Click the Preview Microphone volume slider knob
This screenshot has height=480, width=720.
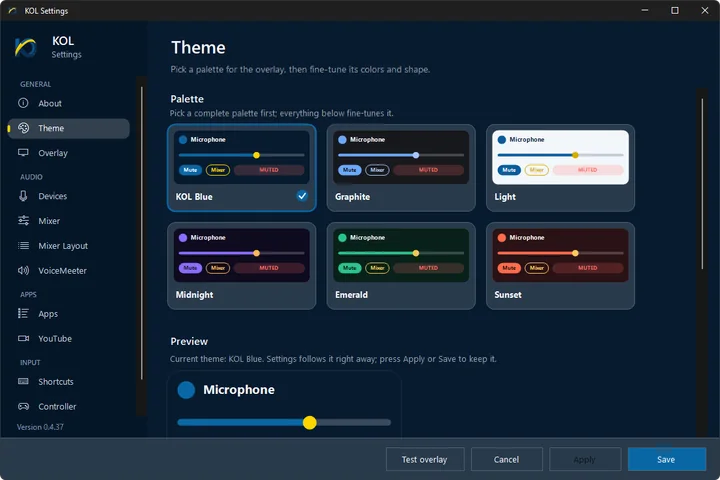pyautogui.click(x=309, y=422)
